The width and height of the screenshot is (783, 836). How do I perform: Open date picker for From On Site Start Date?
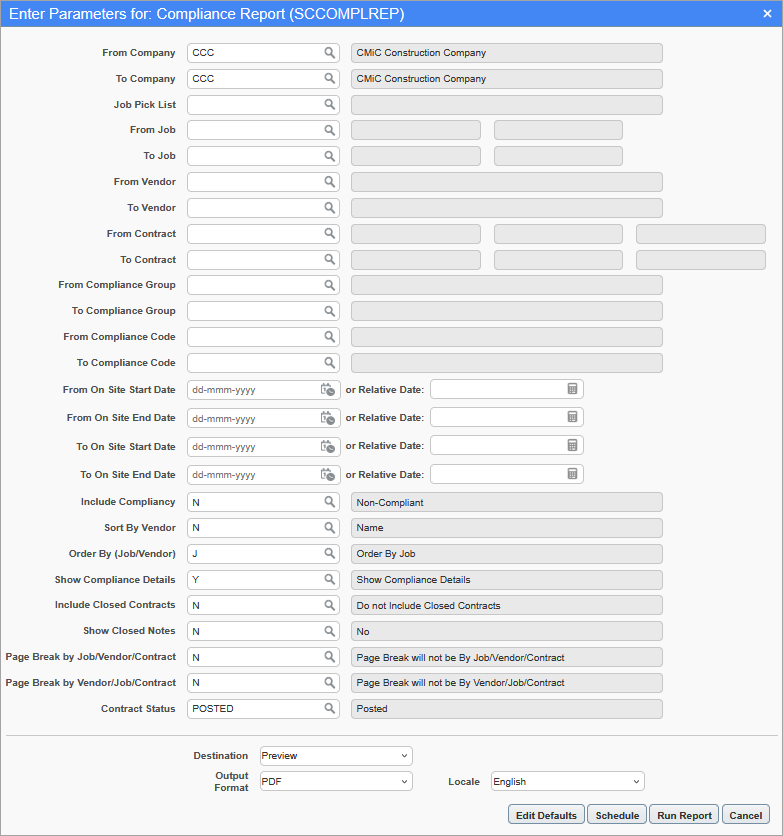(328, 389)
